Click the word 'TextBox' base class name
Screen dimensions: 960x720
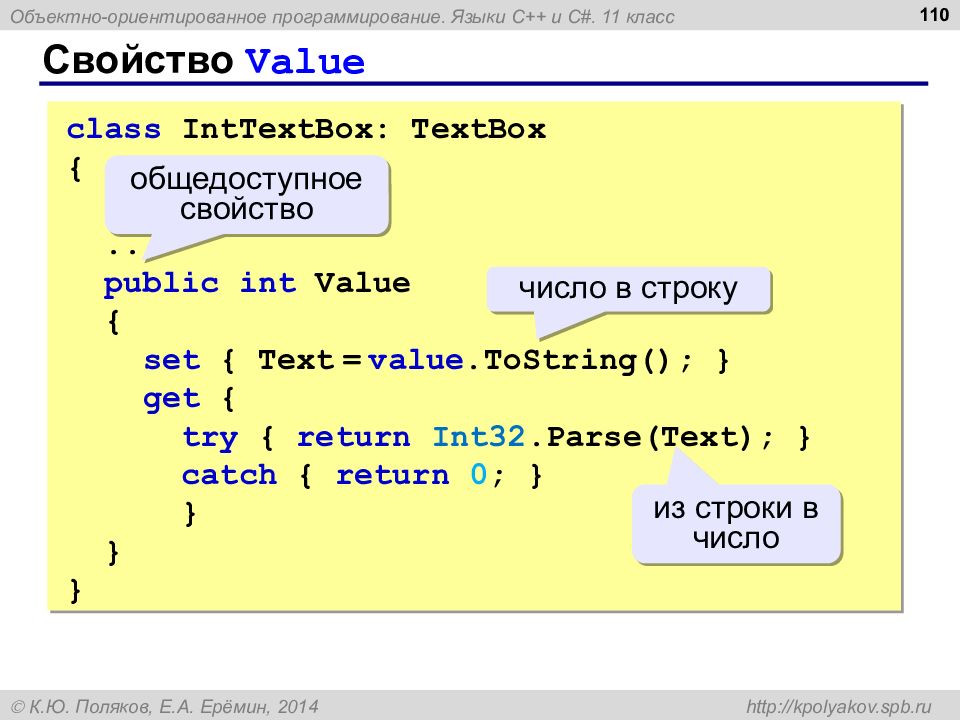478,129
